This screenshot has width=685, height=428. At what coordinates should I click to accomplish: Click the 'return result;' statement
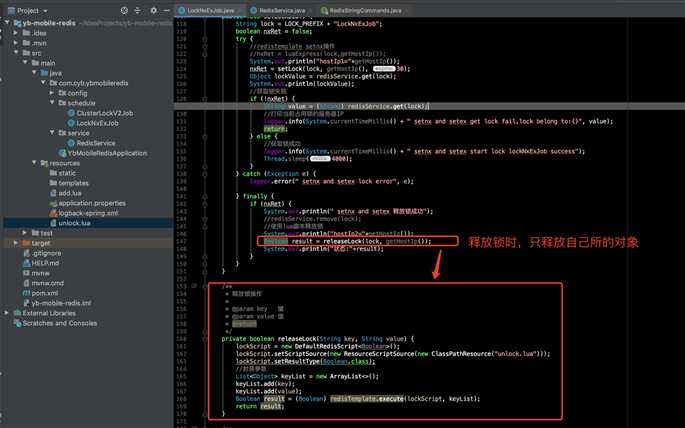(x=259, y=406)
